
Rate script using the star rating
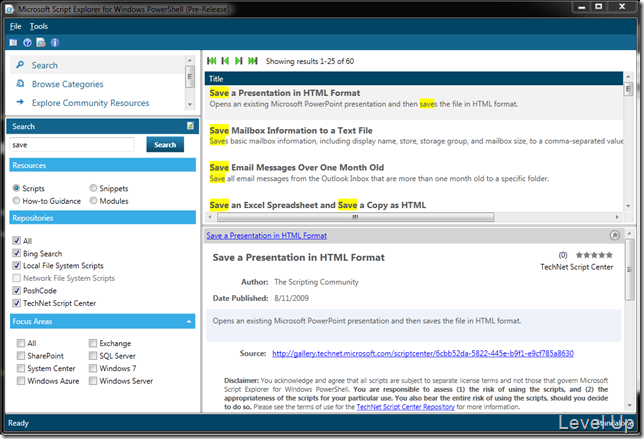[594, 255]
